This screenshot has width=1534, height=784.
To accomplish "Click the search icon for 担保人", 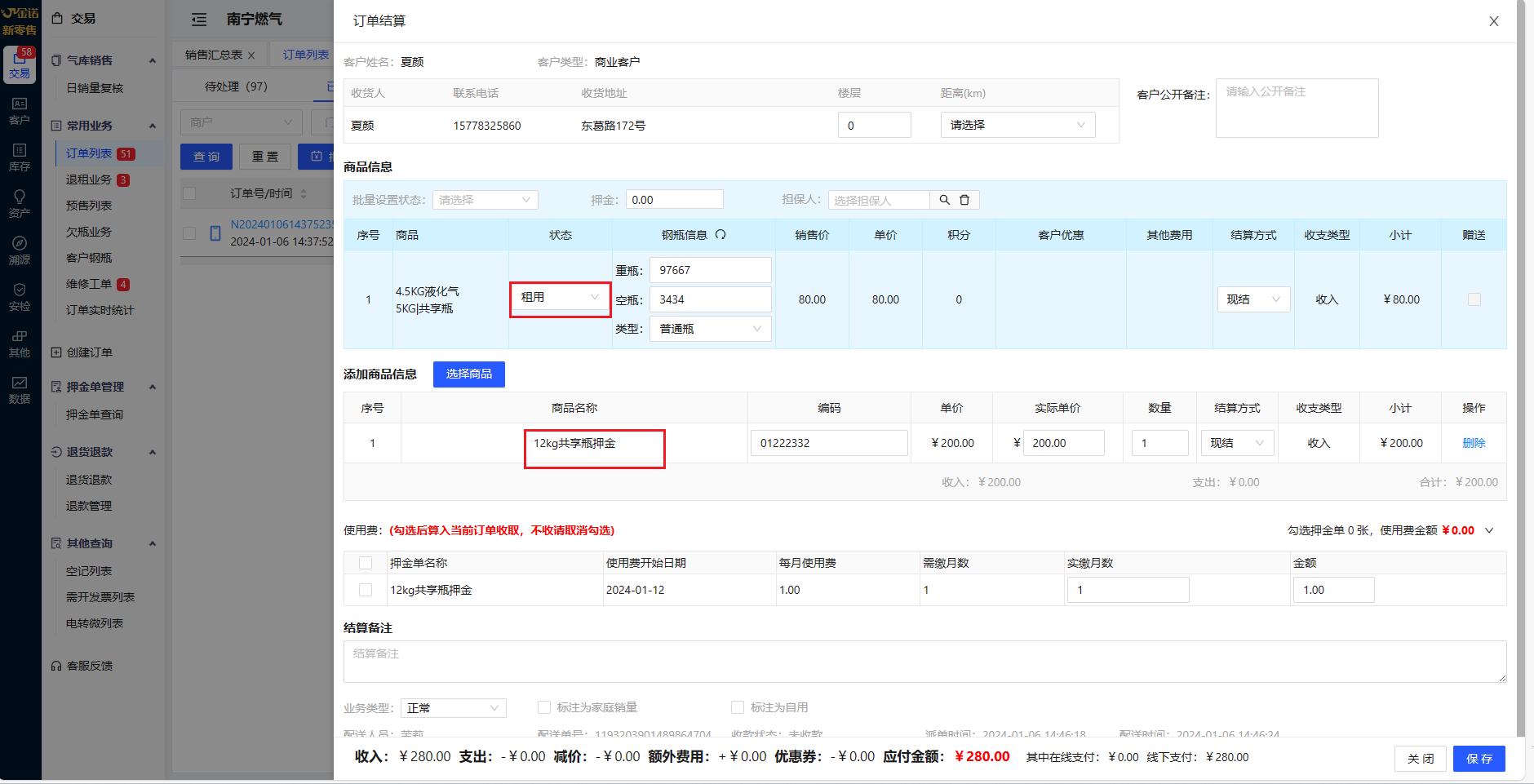I will [944, 200].
